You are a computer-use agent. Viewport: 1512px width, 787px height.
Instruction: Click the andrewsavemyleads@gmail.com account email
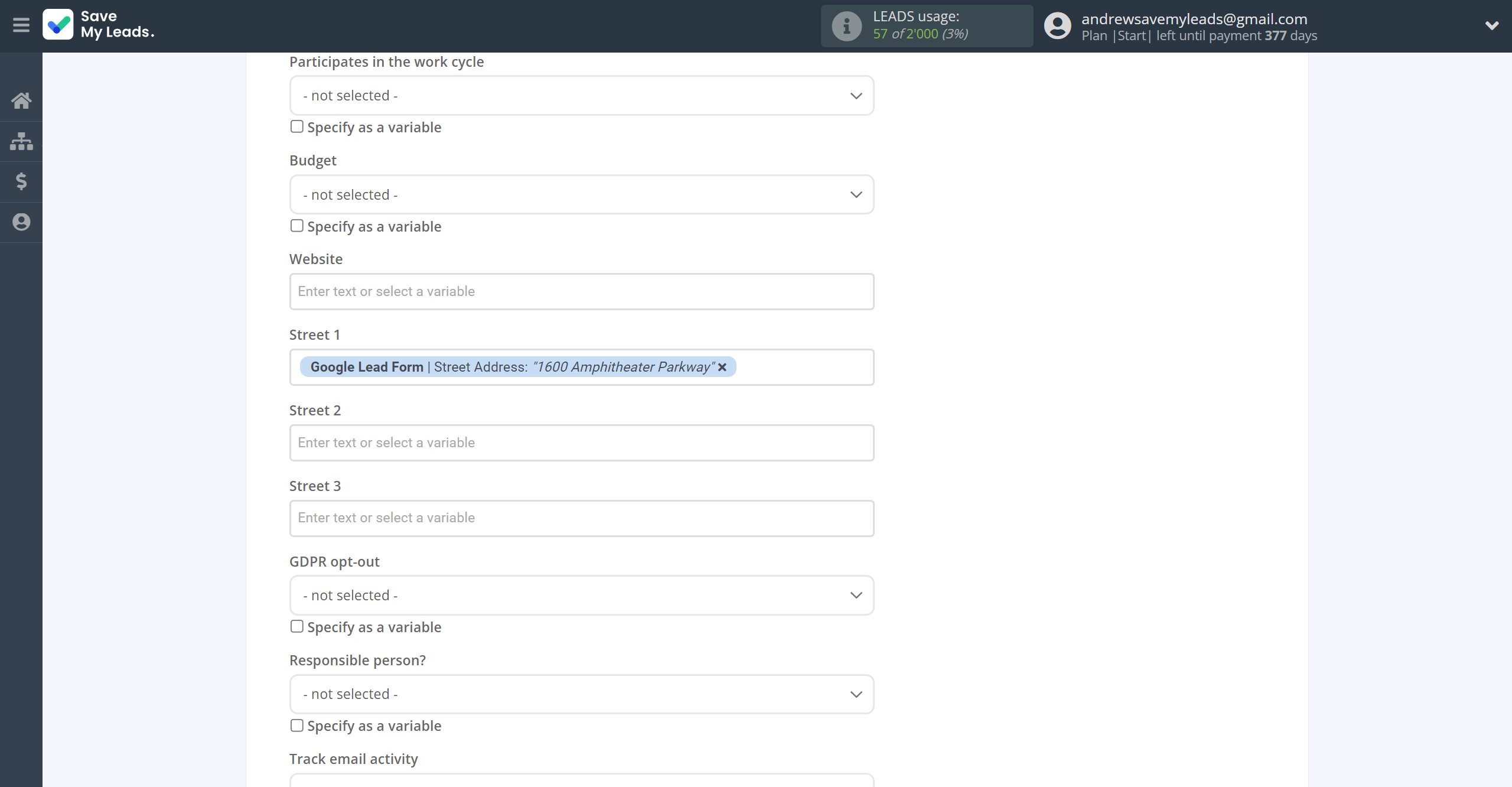1194,19
